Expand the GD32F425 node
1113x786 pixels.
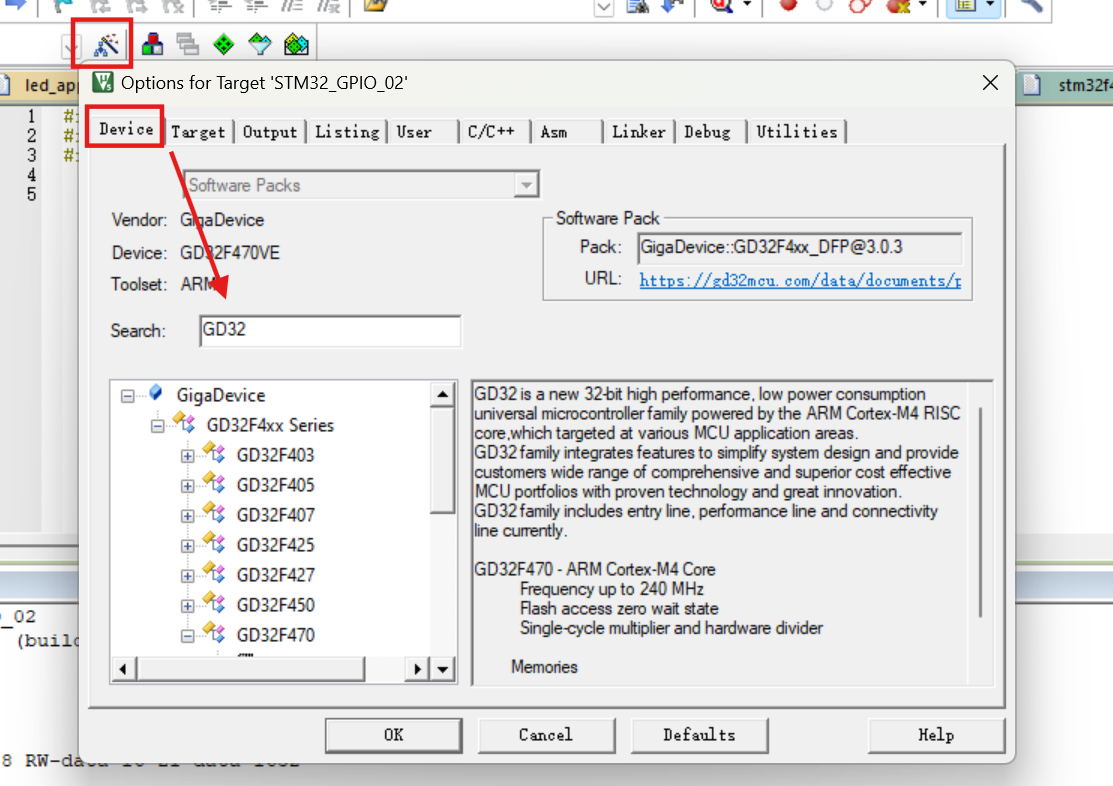pyautogui.click(x=187, y=545)
